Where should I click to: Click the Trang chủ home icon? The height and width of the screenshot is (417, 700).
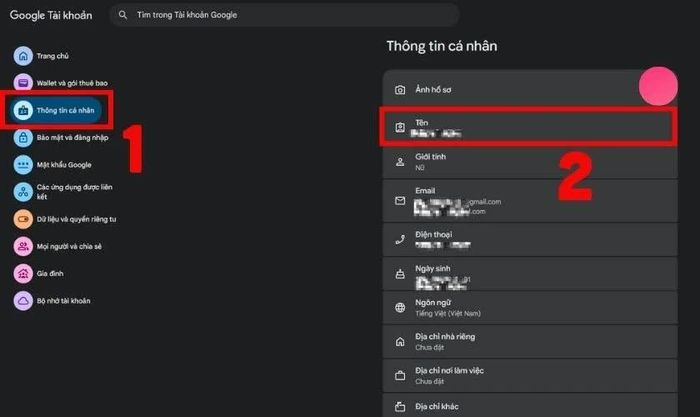tap(23, 56)
